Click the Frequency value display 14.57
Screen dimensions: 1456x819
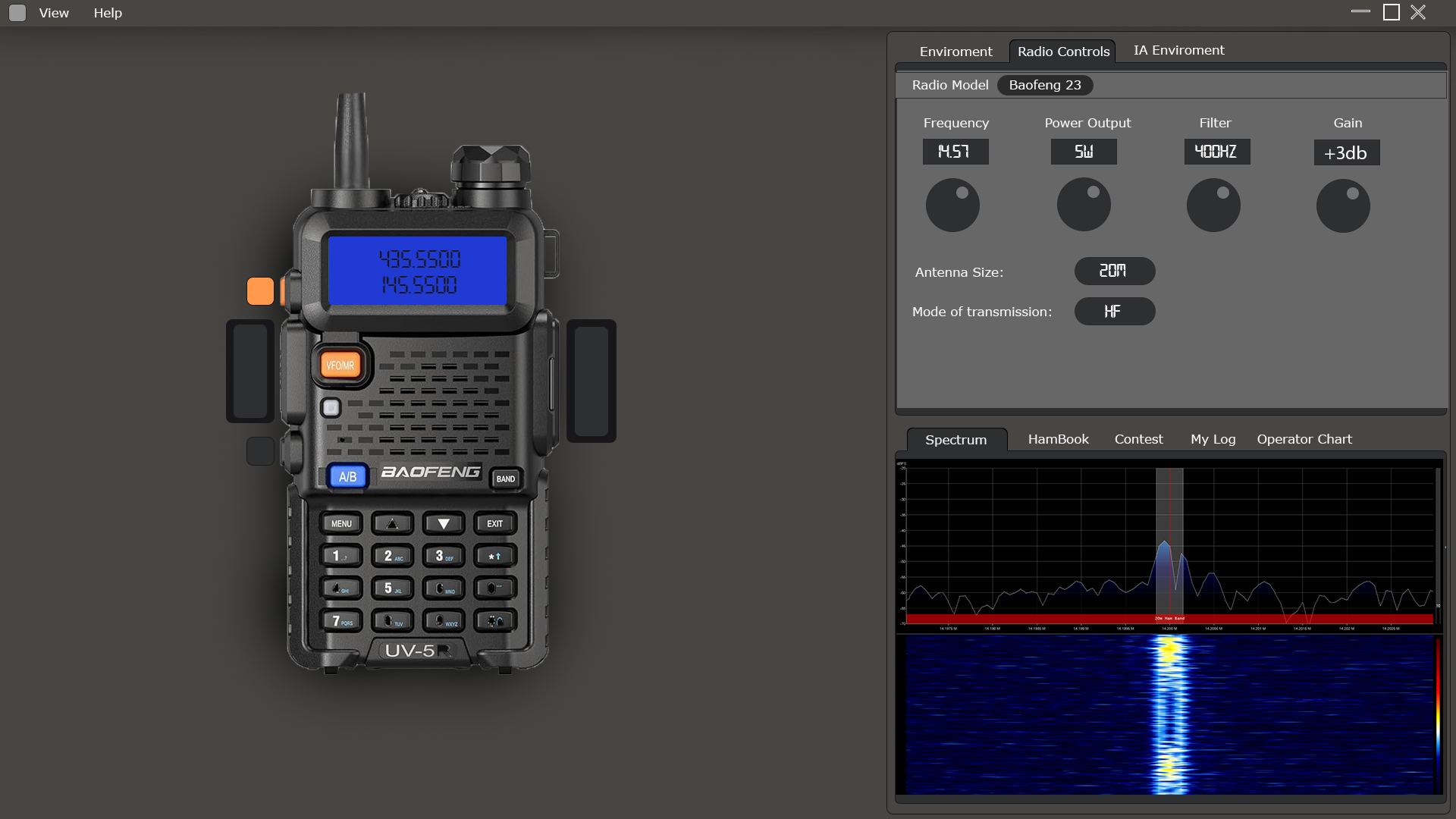tap(955, 152)
